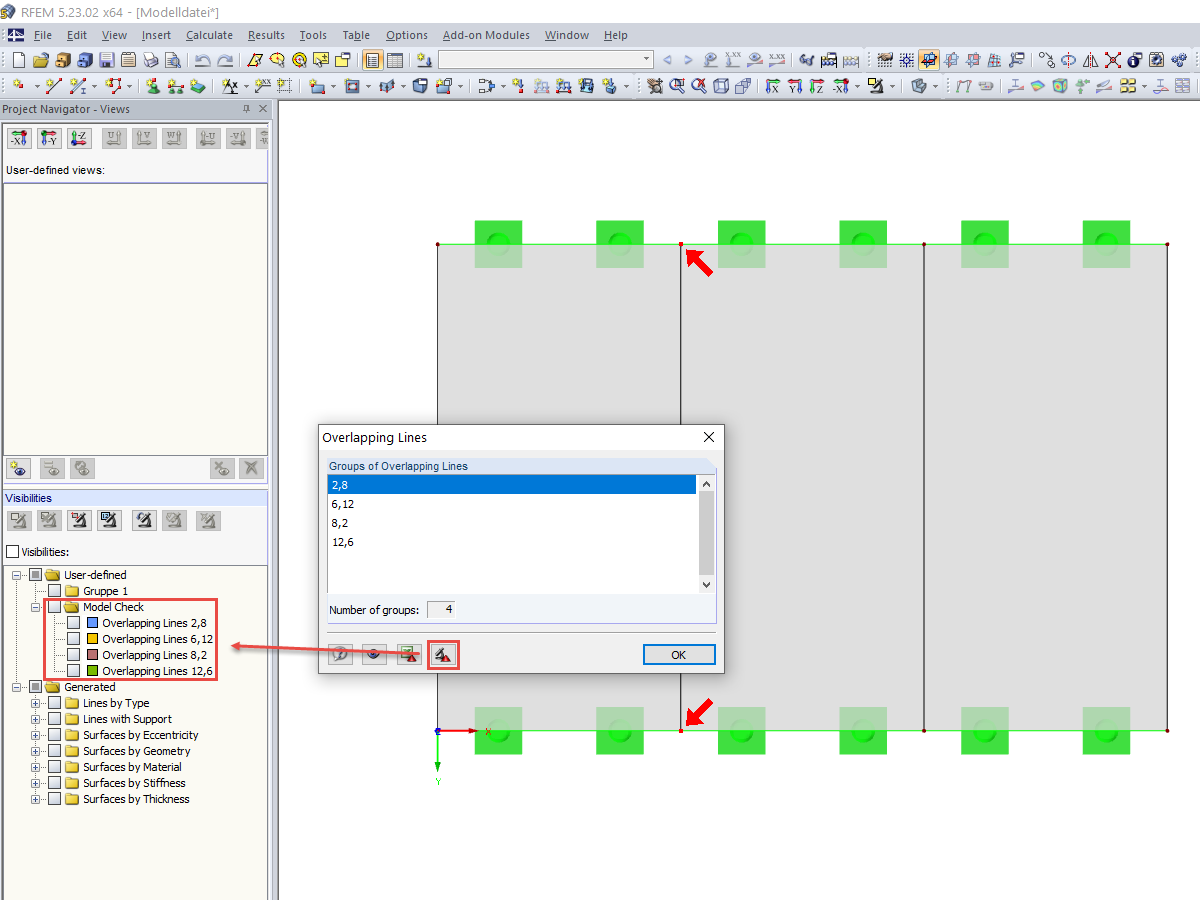Image resolution: width=1200 pixels, height=900 pixels.
Task: Click the create new user-defined view icon
Action: [x=17, y=468]
